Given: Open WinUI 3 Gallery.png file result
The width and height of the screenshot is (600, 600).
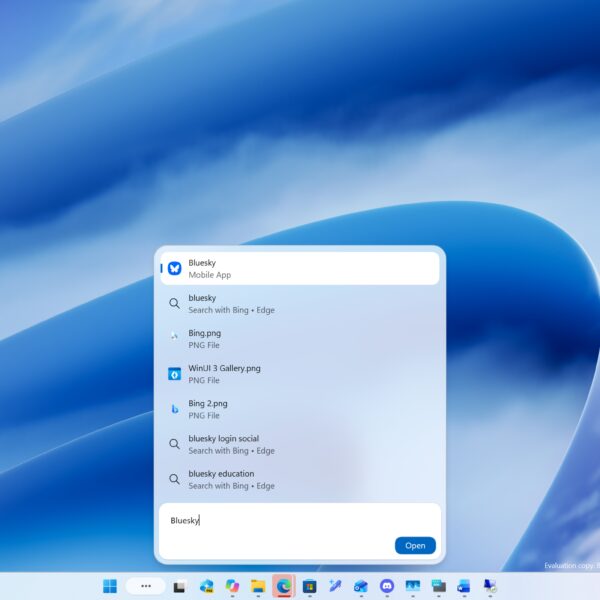Looking at the screenshot, I should 300,374.
